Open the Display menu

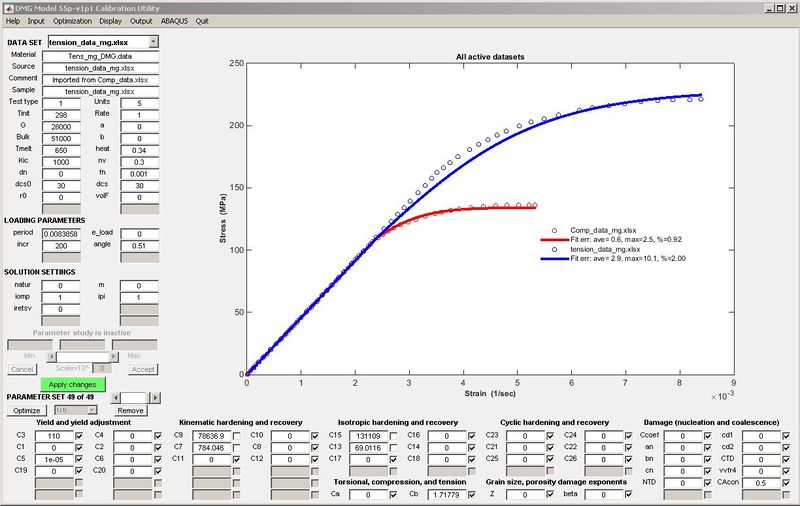click(x=111, y=20)
